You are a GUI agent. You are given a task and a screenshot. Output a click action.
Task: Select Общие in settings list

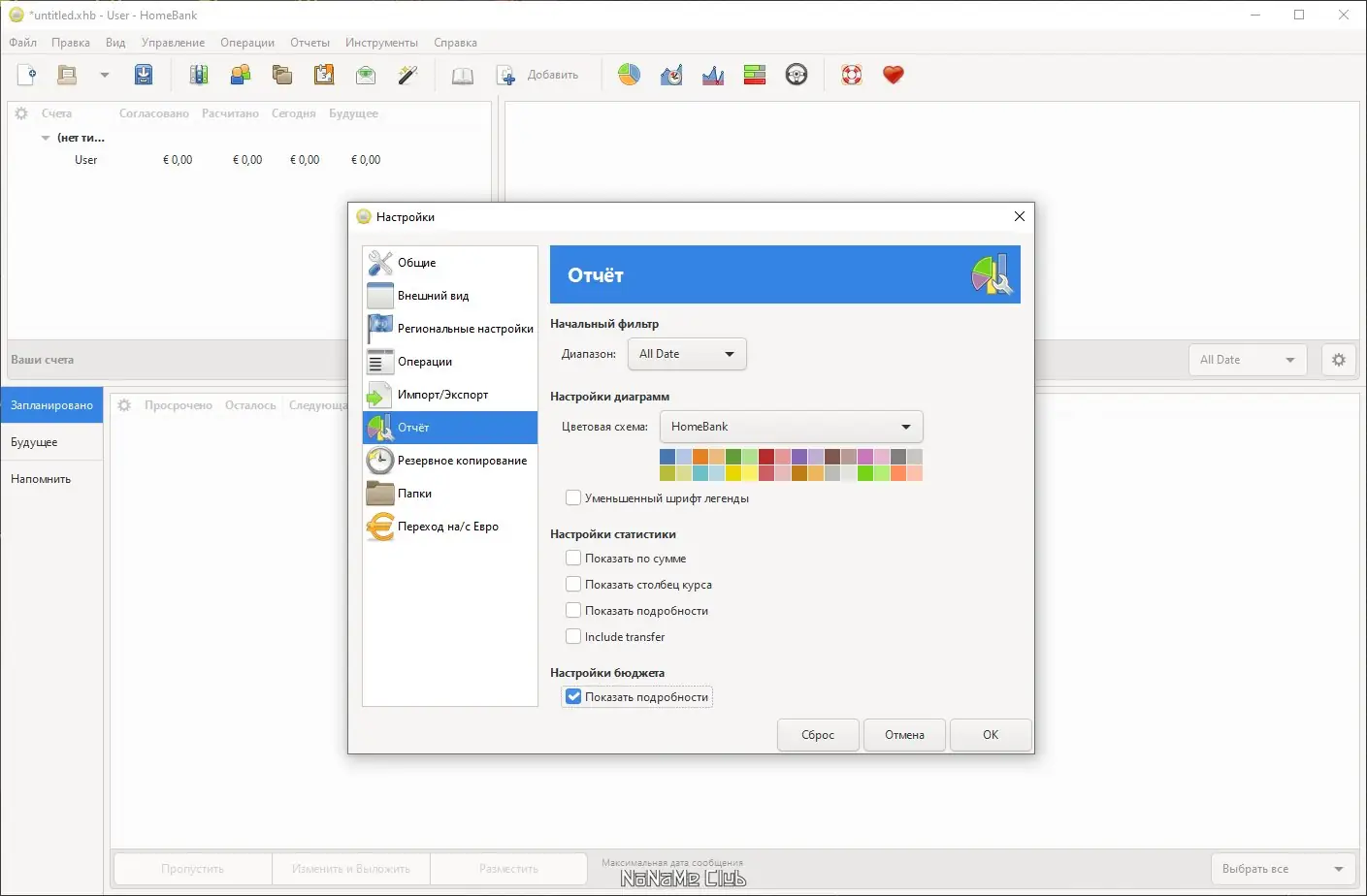point(450,263)
